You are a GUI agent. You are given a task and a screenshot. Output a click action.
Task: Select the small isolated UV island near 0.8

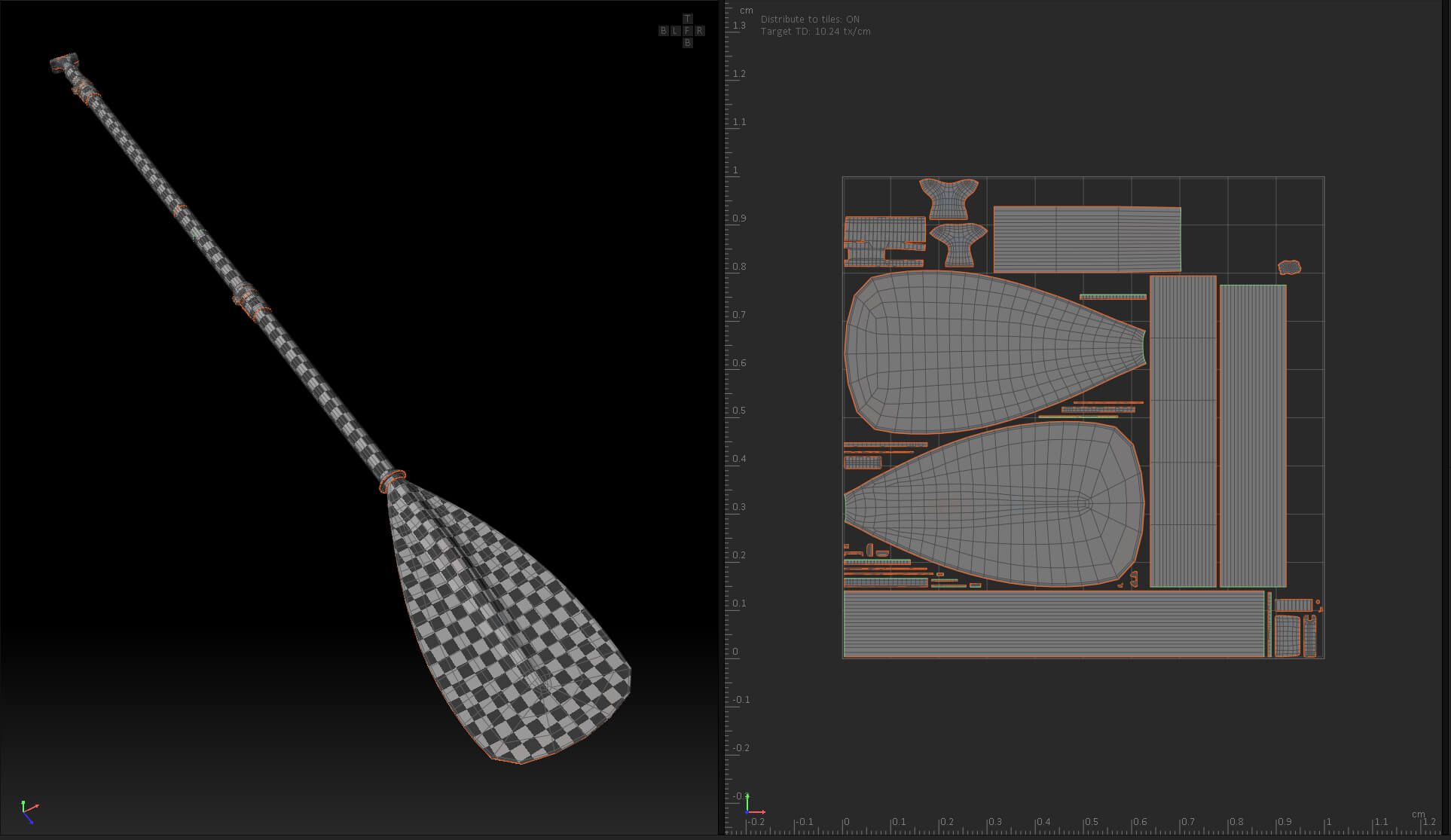[1289, 267]
